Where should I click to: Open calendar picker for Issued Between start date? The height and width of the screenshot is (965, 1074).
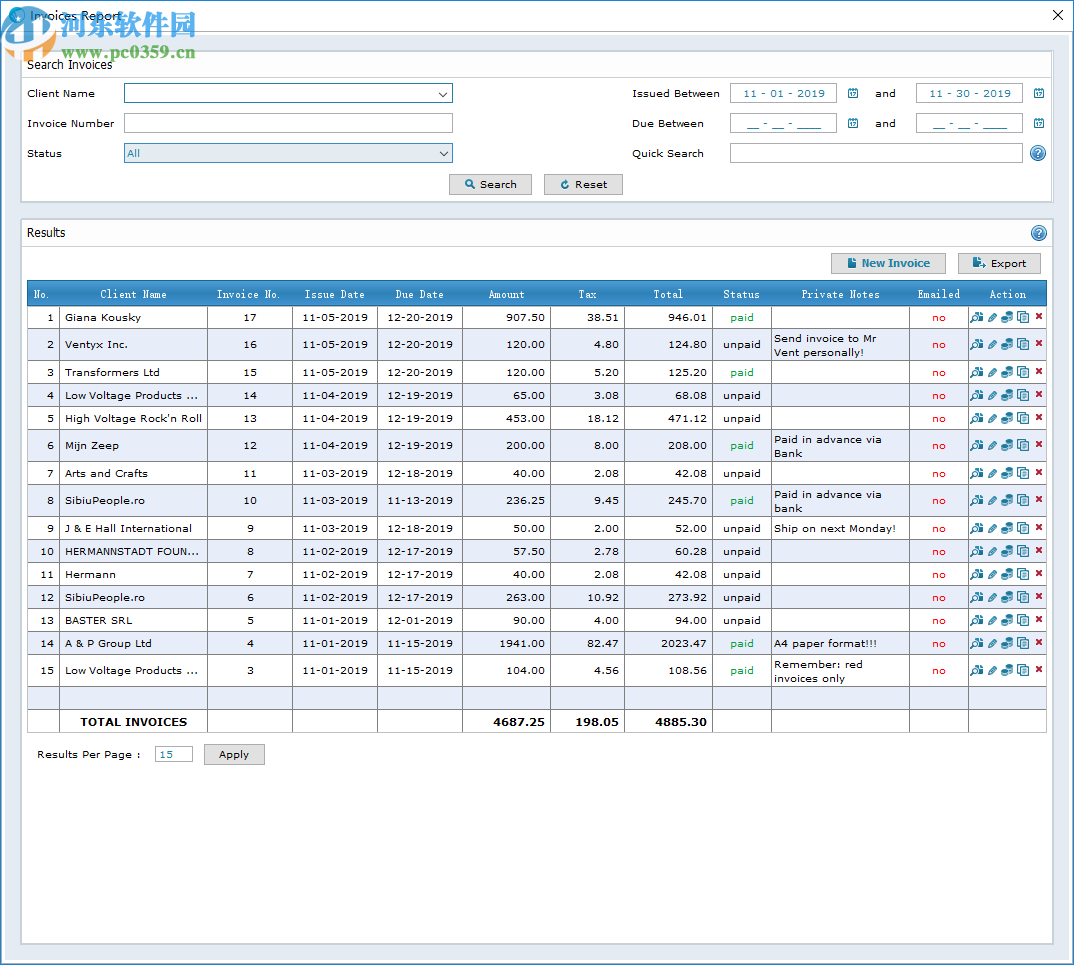[x=853, y=94]
